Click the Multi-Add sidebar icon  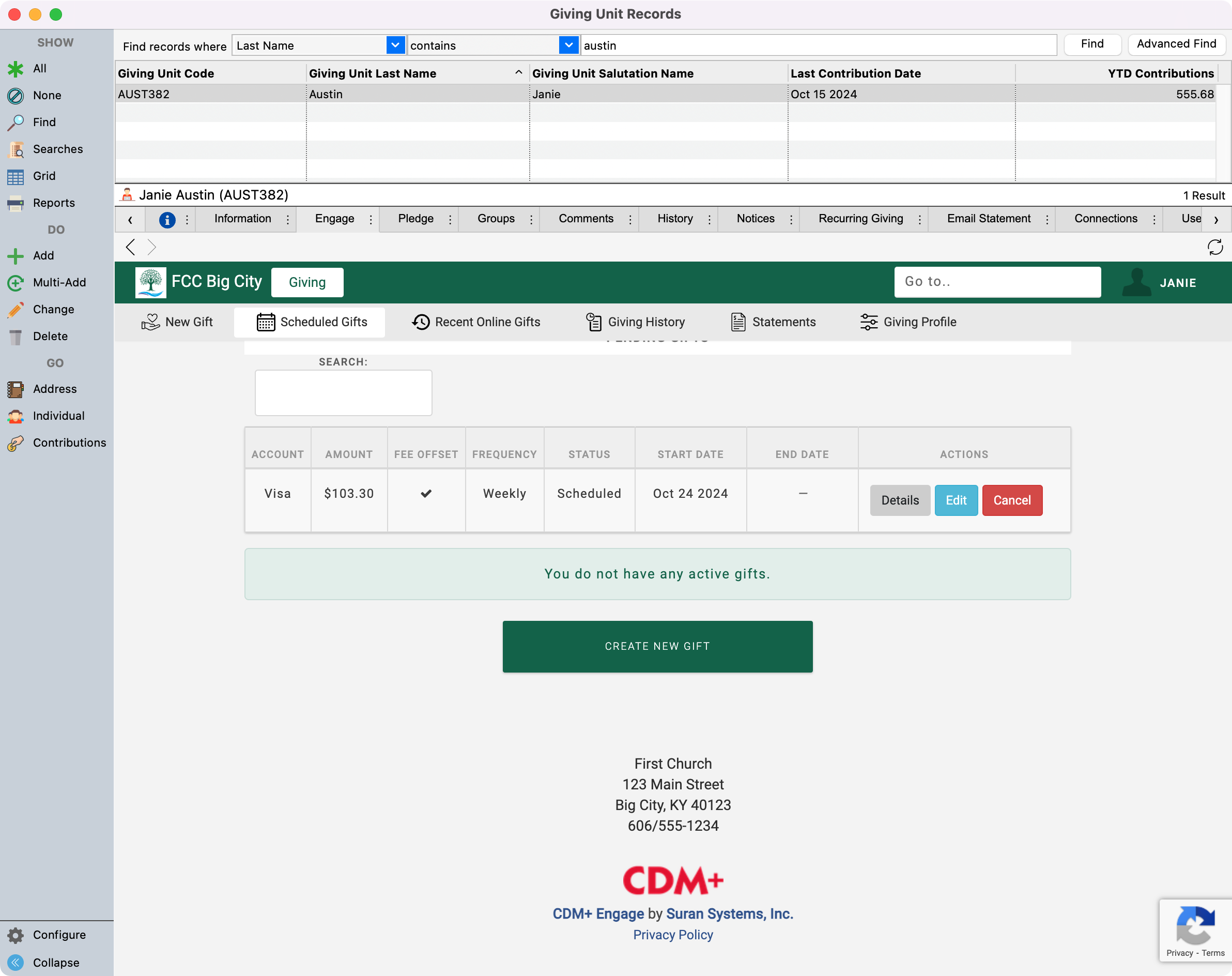coord(16,282)
